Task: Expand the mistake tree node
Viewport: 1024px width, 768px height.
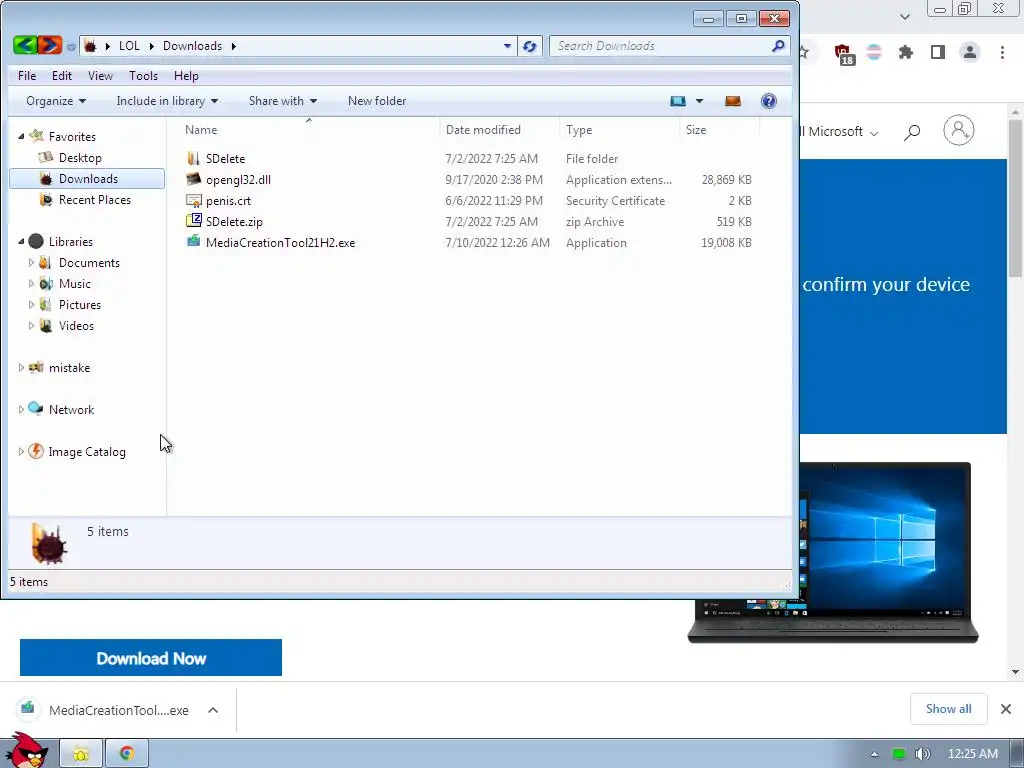Action: coord(21,368)
